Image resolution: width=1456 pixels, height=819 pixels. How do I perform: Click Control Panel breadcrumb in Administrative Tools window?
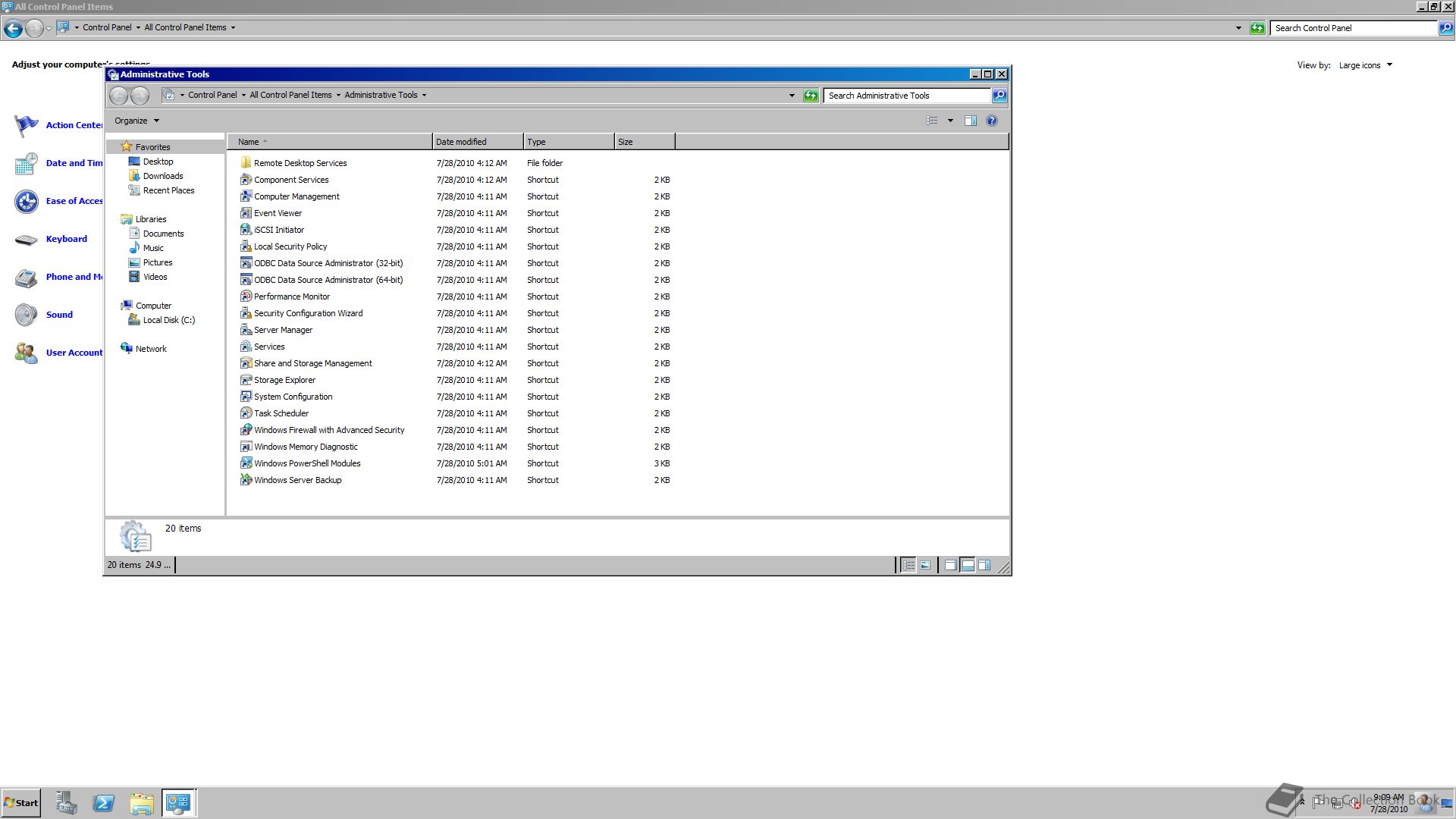(x=212, y=95)
